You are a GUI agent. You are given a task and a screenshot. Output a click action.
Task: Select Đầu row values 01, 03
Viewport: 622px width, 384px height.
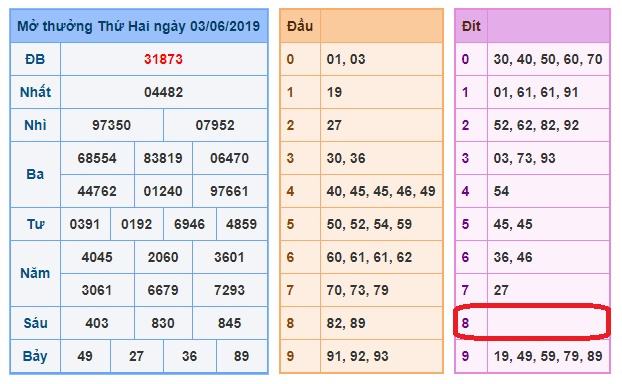pyautogui.click(x=346, y=59)
